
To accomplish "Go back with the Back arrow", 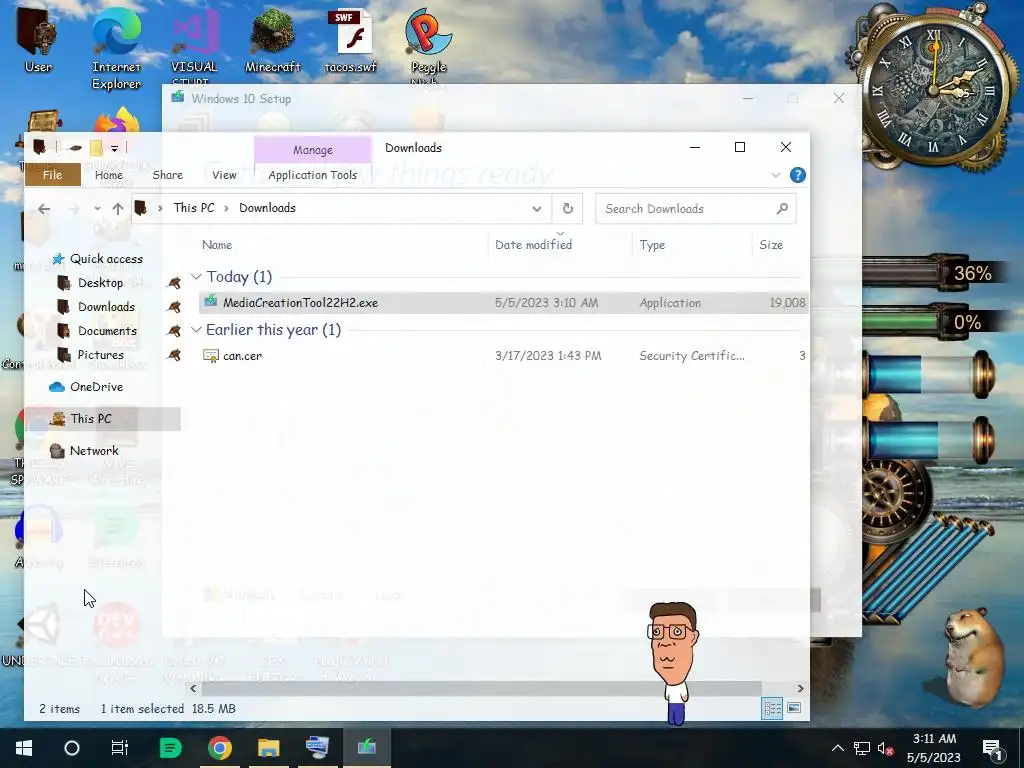I will pyautogui.click(x=44, y=209).
